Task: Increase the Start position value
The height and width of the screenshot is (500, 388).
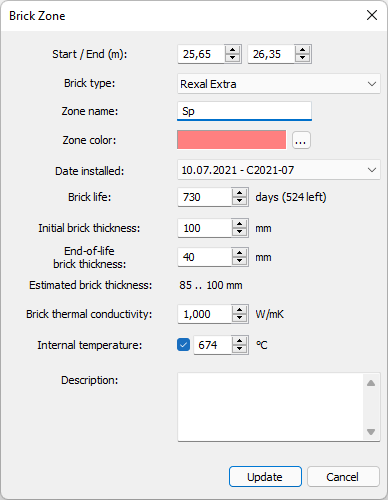Action: click(232, 50)
